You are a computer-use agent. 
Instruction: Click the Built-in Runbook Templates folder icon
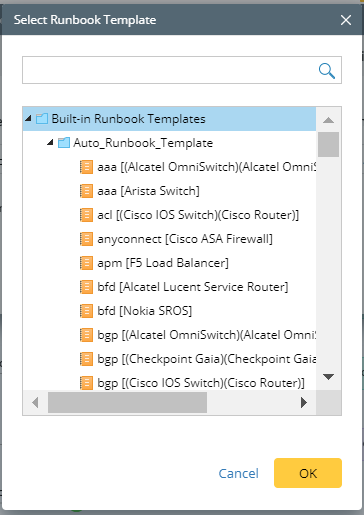42,119
